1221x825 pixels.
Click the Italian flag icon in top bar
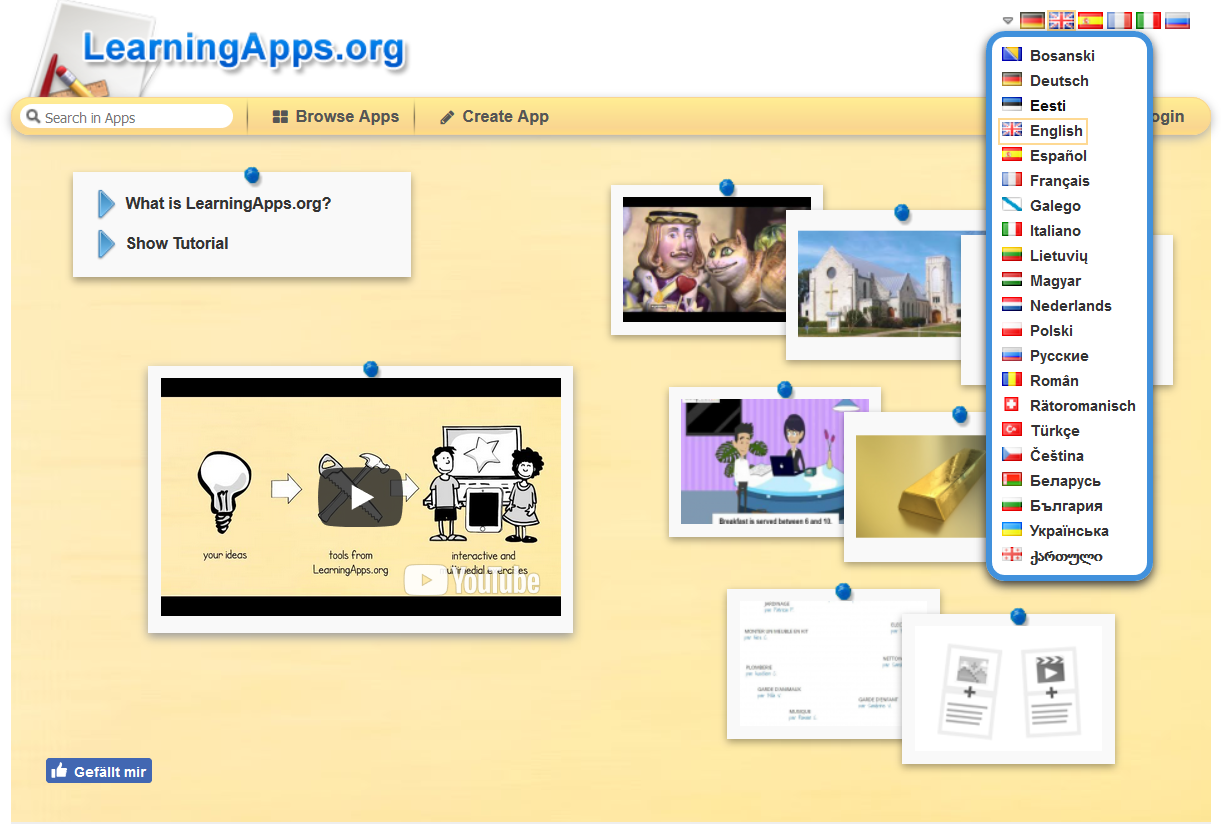(x=1148, y=20)
